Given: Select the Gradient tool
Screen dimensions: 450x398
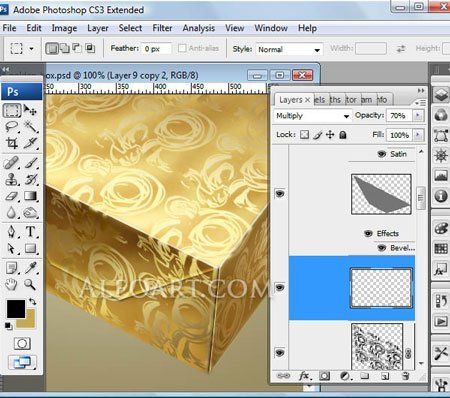Looking at the screenshot, I should [30, 196].
